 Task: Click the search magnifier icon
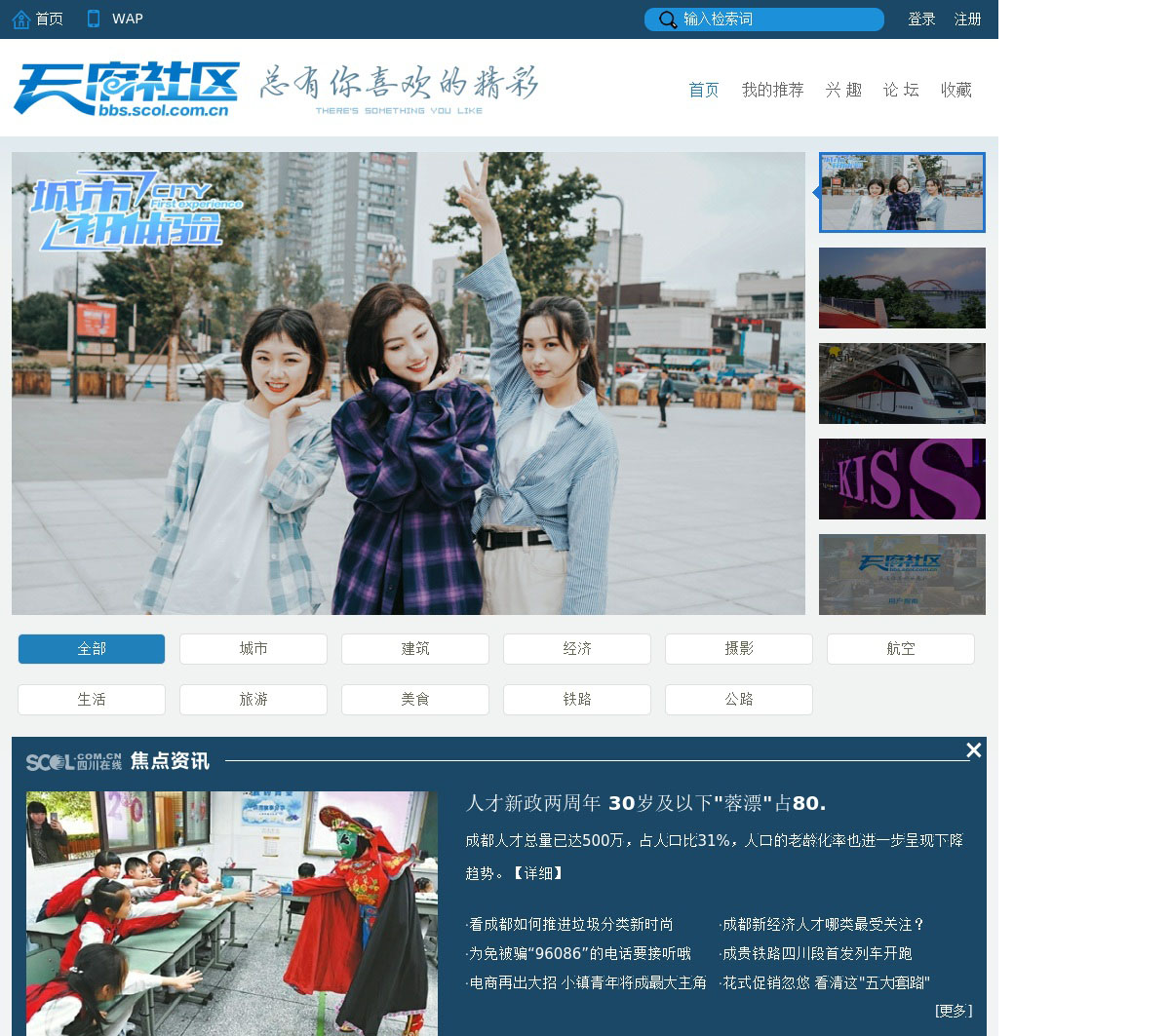click(667, 19)
